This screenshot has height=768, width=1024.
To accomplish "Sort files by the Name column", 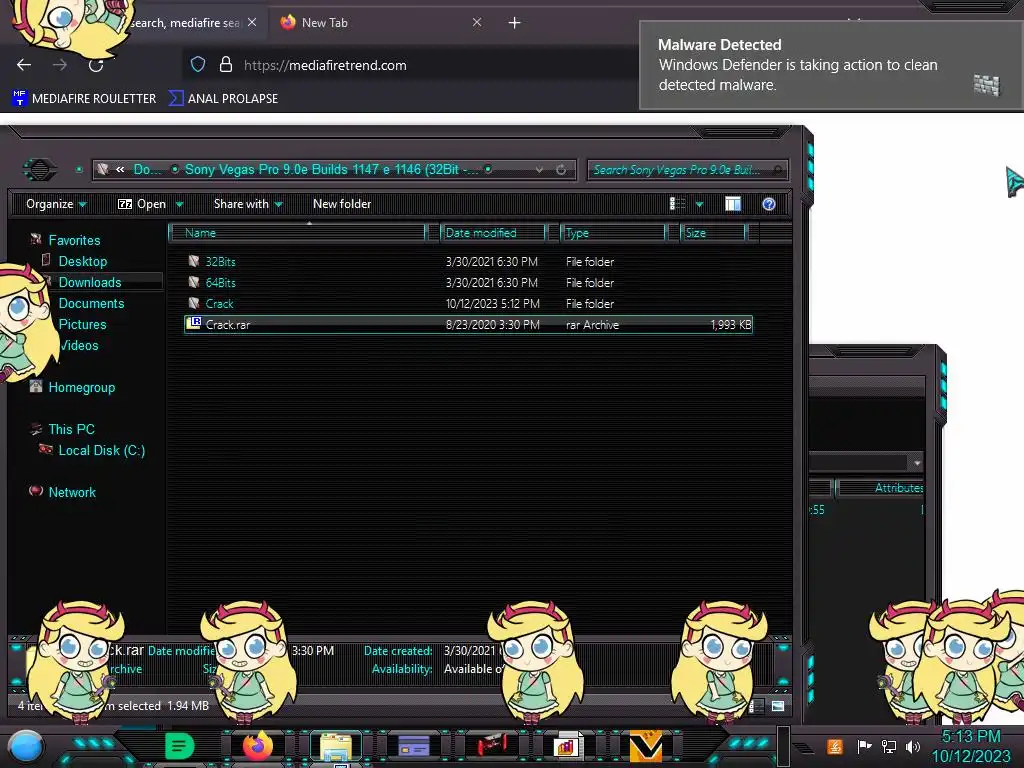I will (x=298, y=233).
